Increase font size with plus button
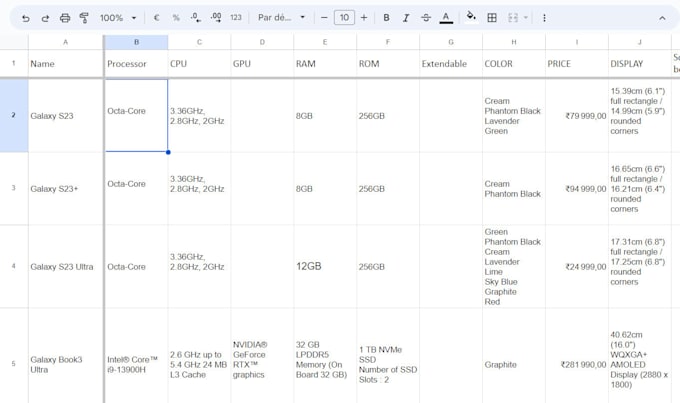Screen dimensions: 680x403 point(364,18)
